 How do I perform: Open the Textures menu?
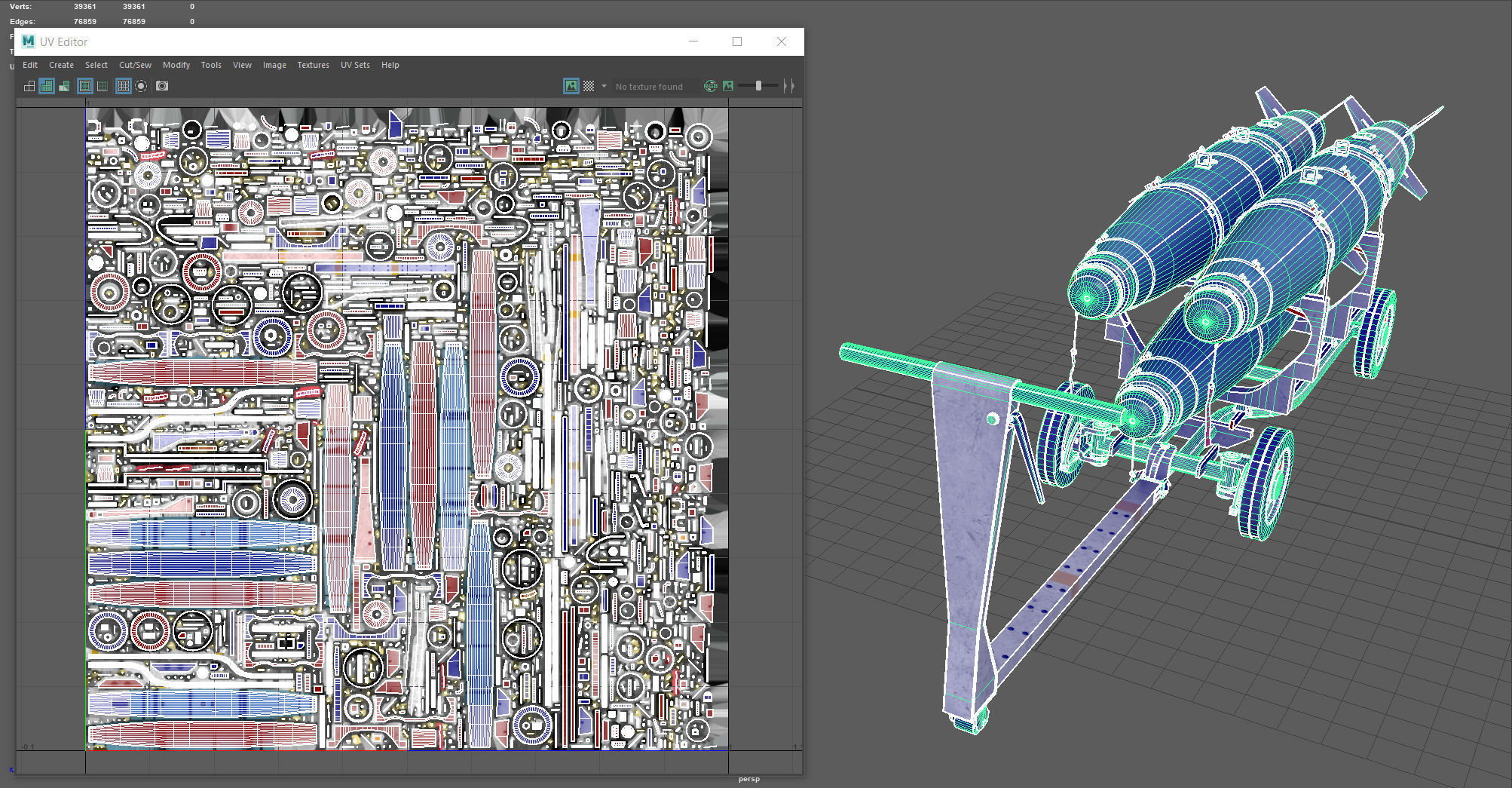tap(314, 65)
